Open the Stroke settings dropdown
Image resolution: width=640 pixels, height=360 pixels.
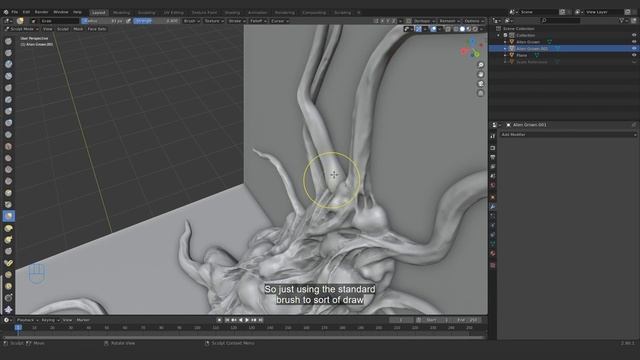pyautogui.click(x=237, y=21)
